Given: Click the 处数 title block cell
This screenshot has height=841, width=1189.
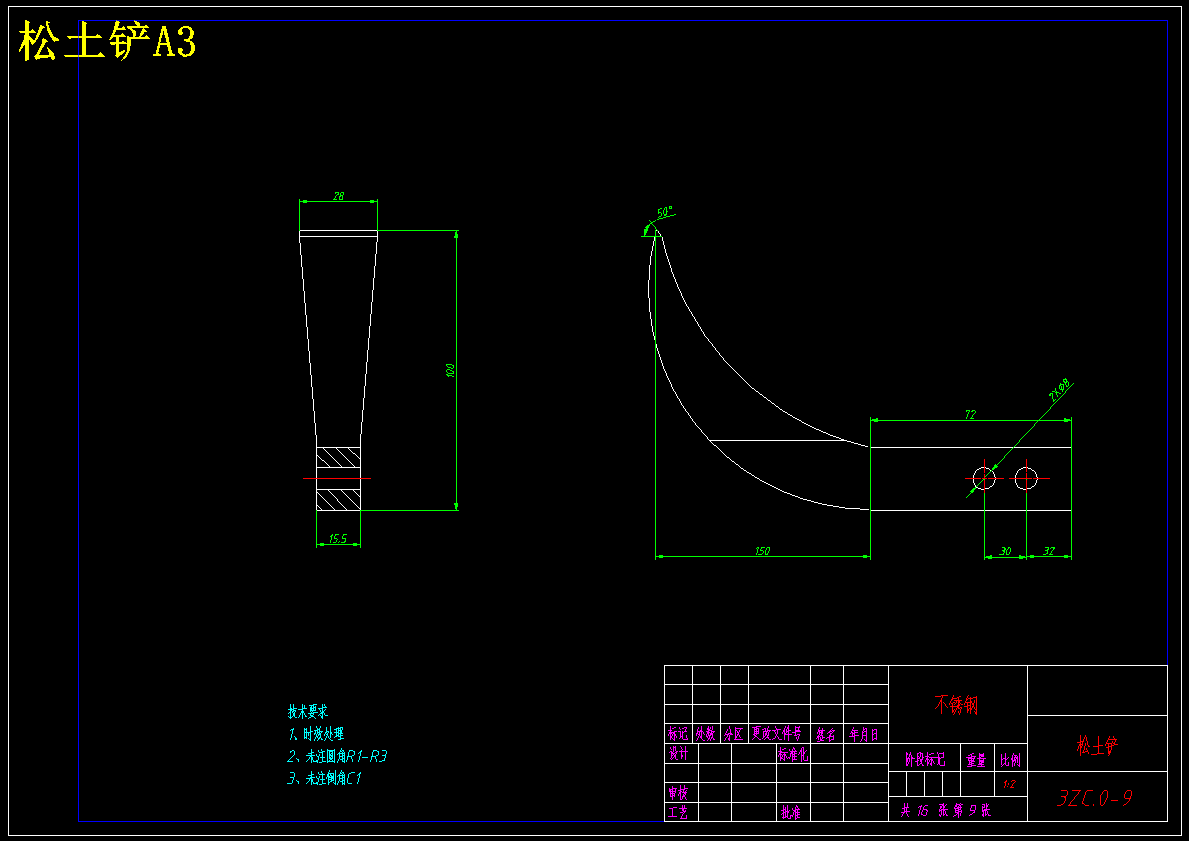Looking at the screenshot, I should [x=705, y=733].
